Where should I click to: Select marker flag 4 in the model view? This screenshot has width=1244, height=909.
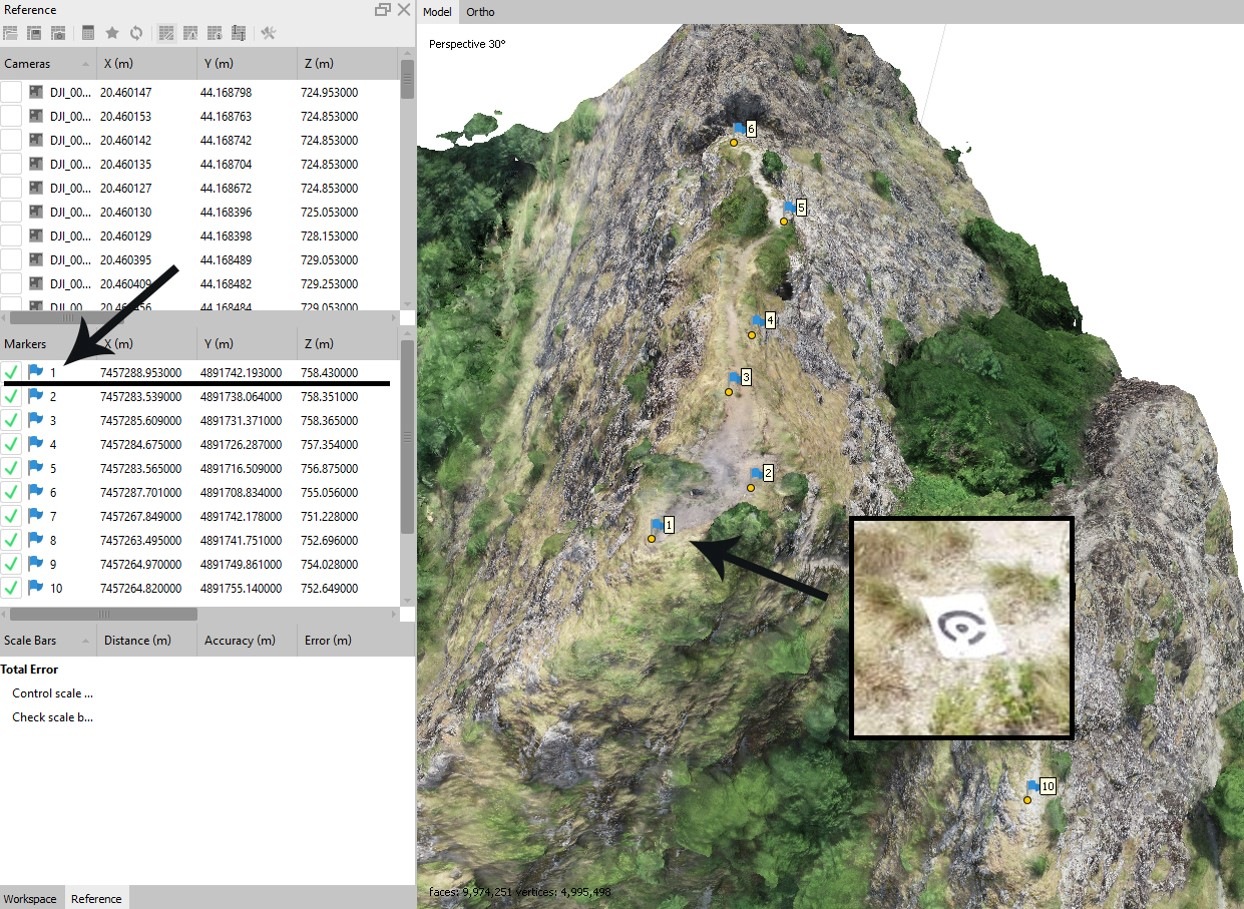tap(758, 321)
